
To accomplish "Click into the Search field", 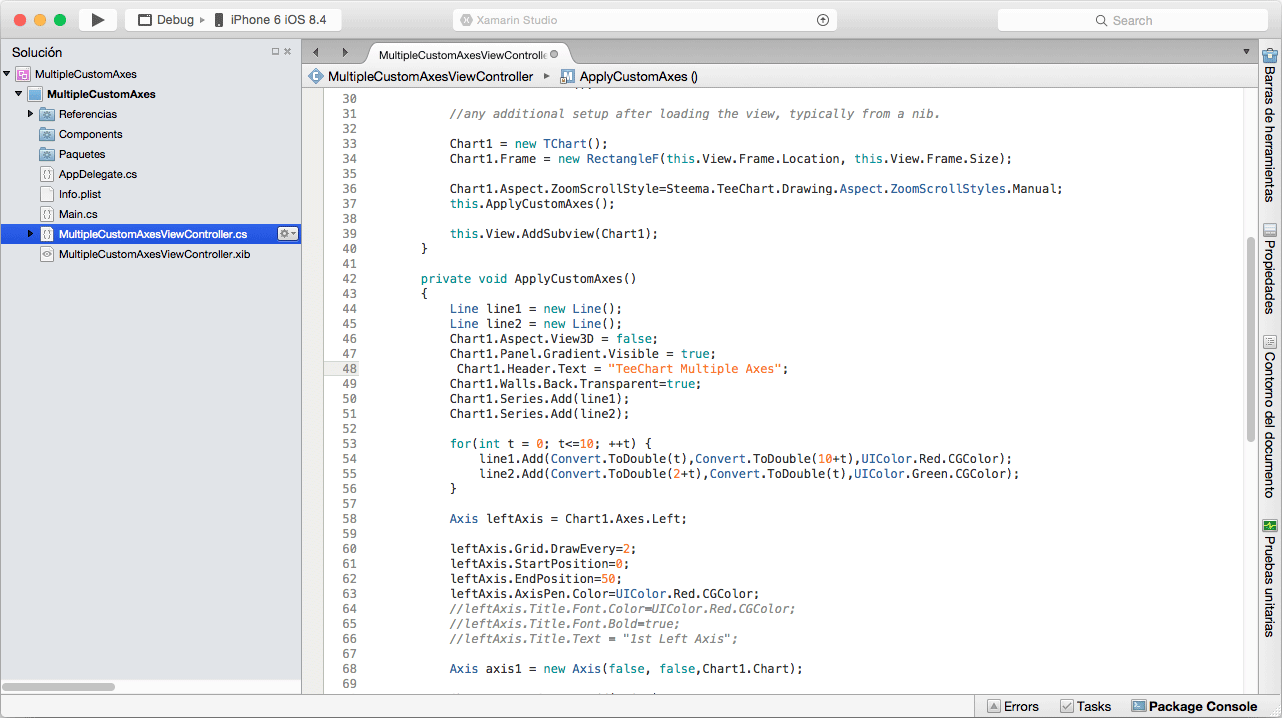I will pos(1131,20).
